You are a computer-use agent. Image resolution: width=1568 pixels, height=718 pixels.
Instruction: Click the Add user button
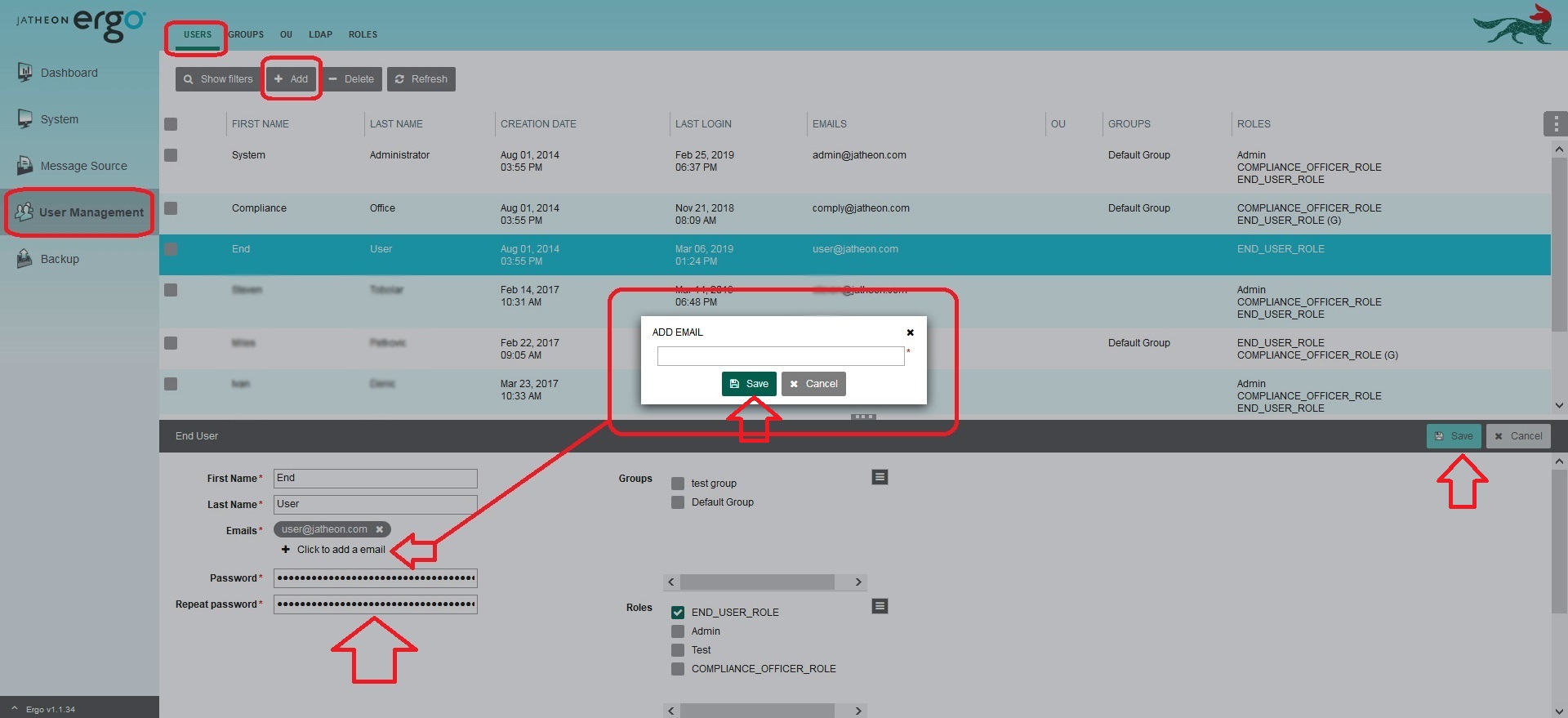[291, 79]
